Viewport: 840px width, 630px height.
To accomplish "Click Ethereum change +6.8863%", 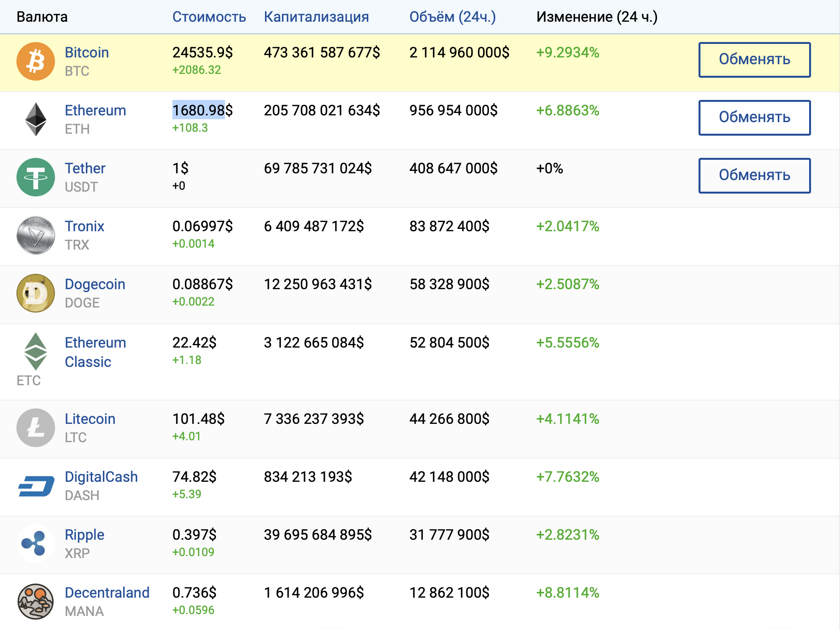I will pyautogui.click(x=568, y=110).
